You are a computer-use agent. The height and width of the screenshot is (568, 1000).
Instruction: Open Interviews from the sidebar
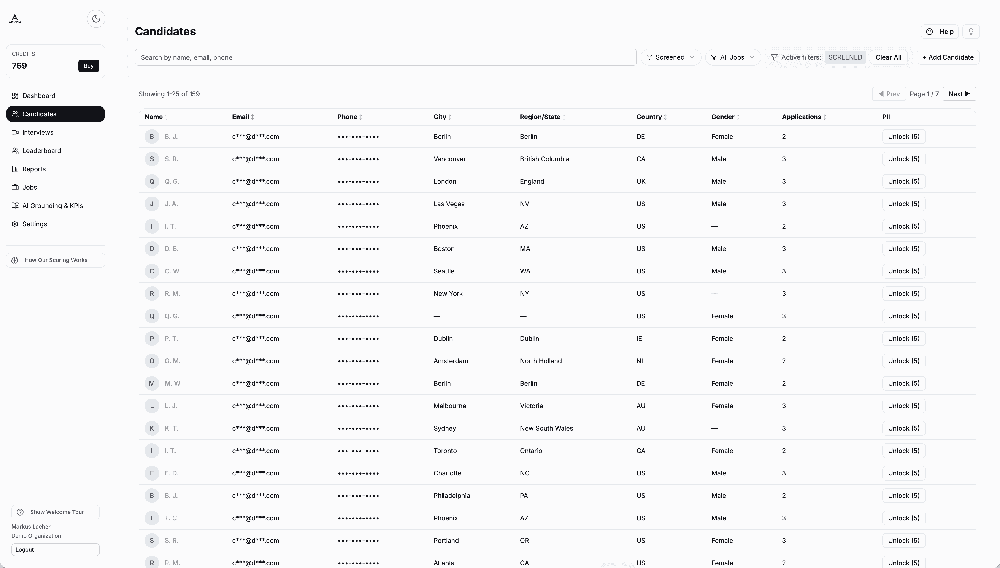pos(55,133)
